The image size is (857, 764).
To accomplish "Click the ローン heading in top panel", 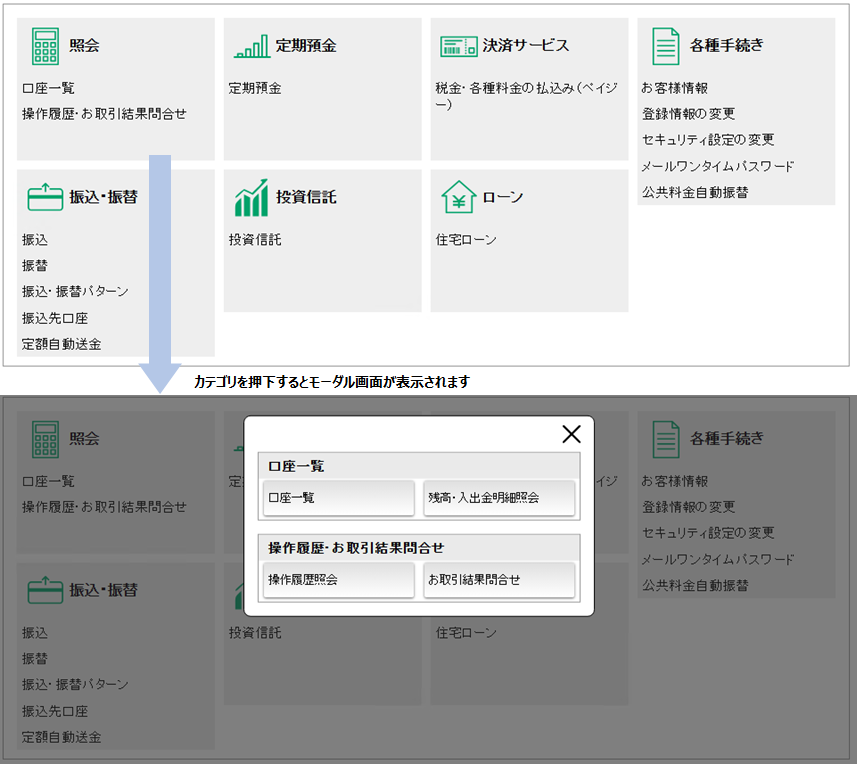I will coord(503,197).
